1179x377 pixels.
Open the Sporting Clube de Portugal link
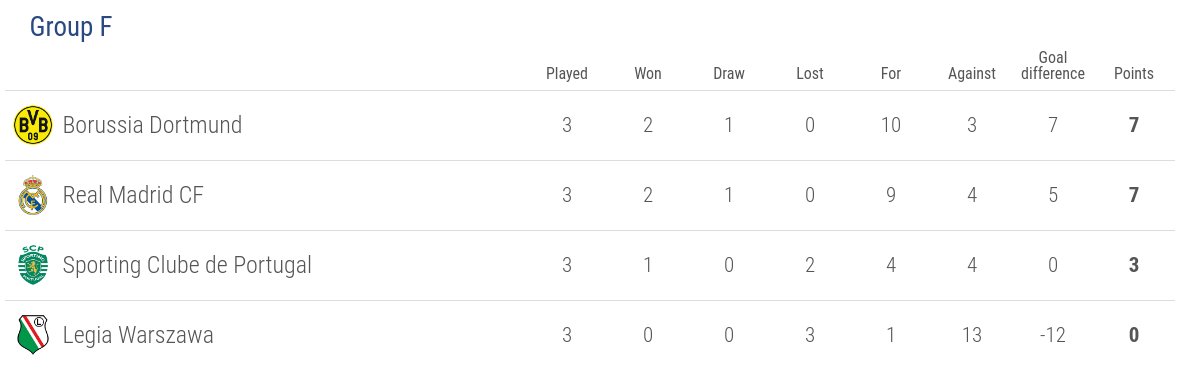coord(187,265)
